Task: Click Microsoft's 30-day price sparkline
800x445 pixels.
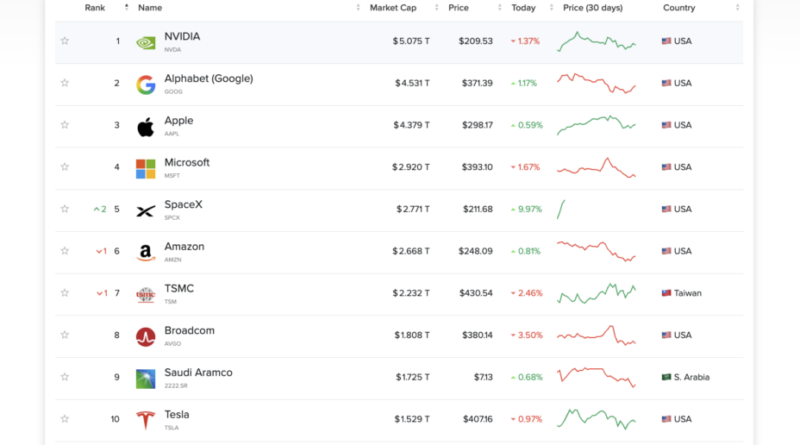Action: [596, 167]
